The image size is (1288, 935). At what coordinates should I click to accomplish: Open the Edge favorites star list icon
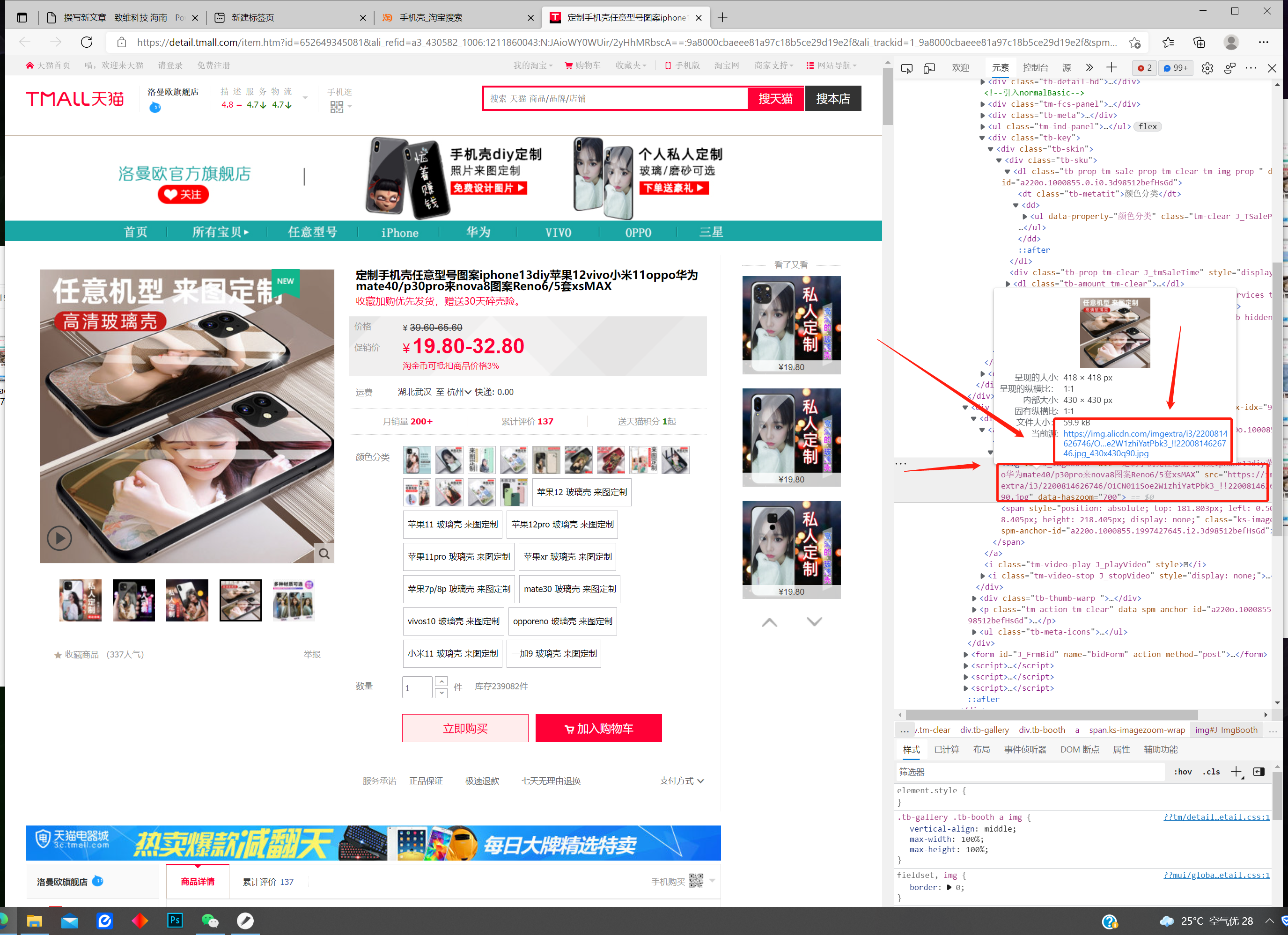point(1168,42)
